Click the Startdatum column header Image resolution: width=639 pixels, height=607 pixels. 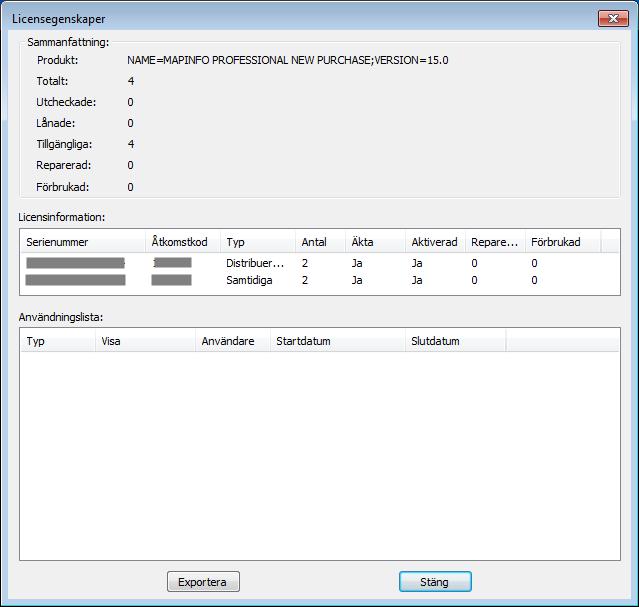tap(338, 341)
